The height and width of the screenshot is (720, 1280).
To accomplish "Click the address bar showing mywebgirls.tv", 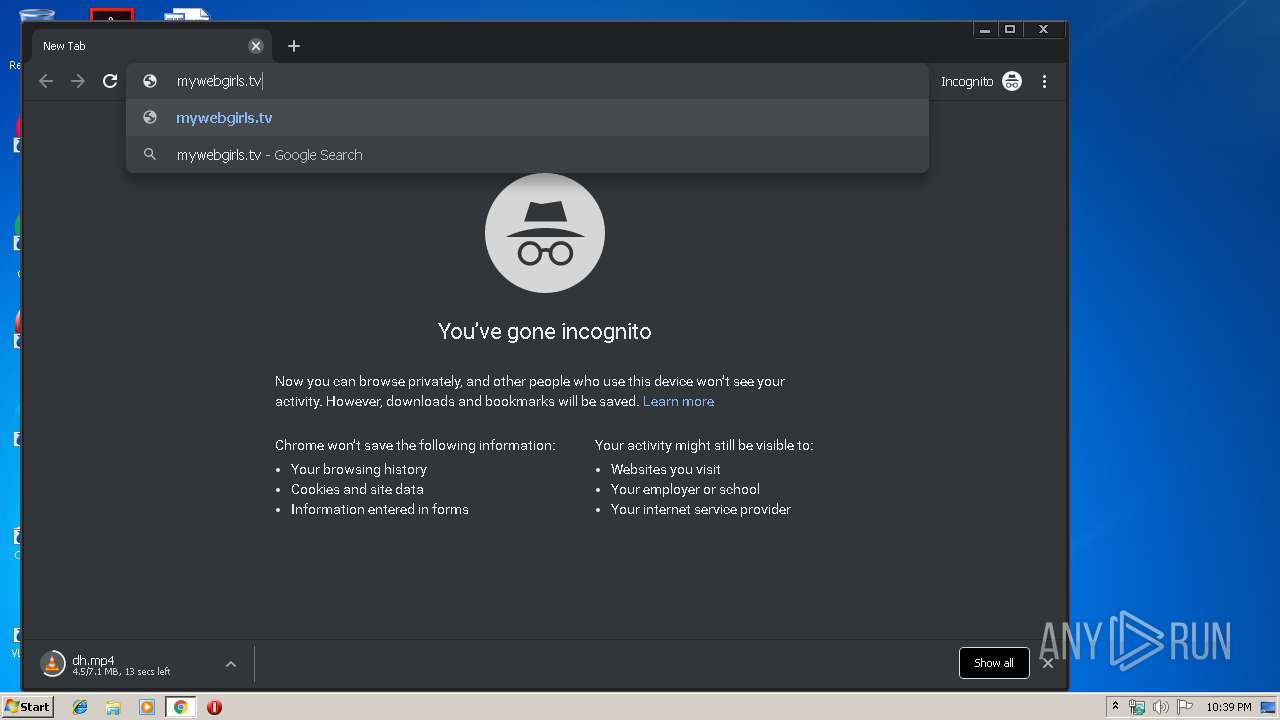I will point(527,81).
